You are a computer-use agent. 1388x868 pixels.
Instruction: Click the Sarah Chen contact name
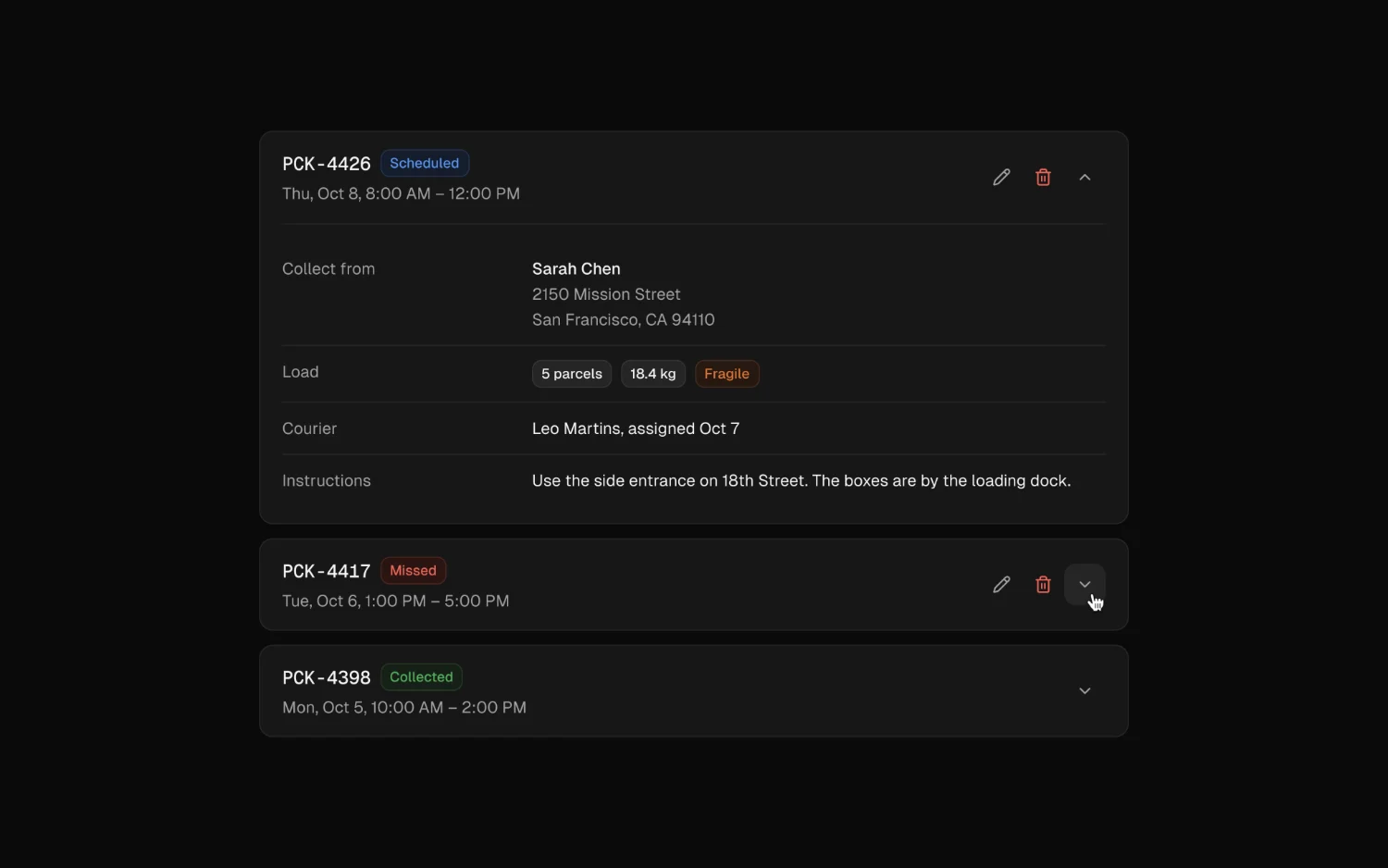coord(576,269)
